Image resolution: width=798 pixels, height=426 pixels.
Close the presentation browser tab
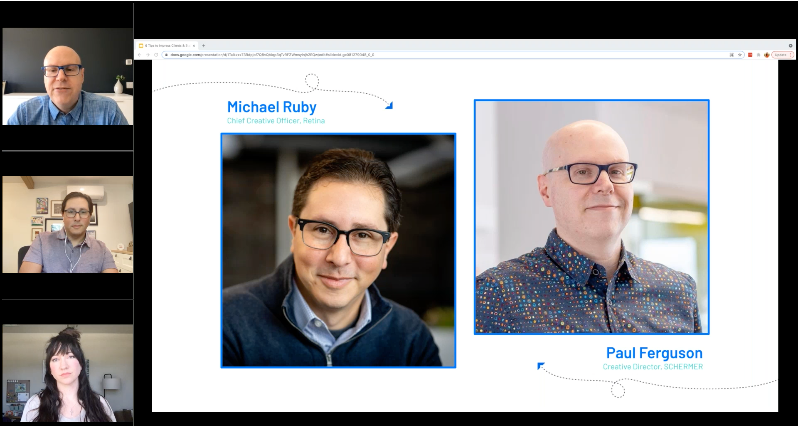point(193,46)
